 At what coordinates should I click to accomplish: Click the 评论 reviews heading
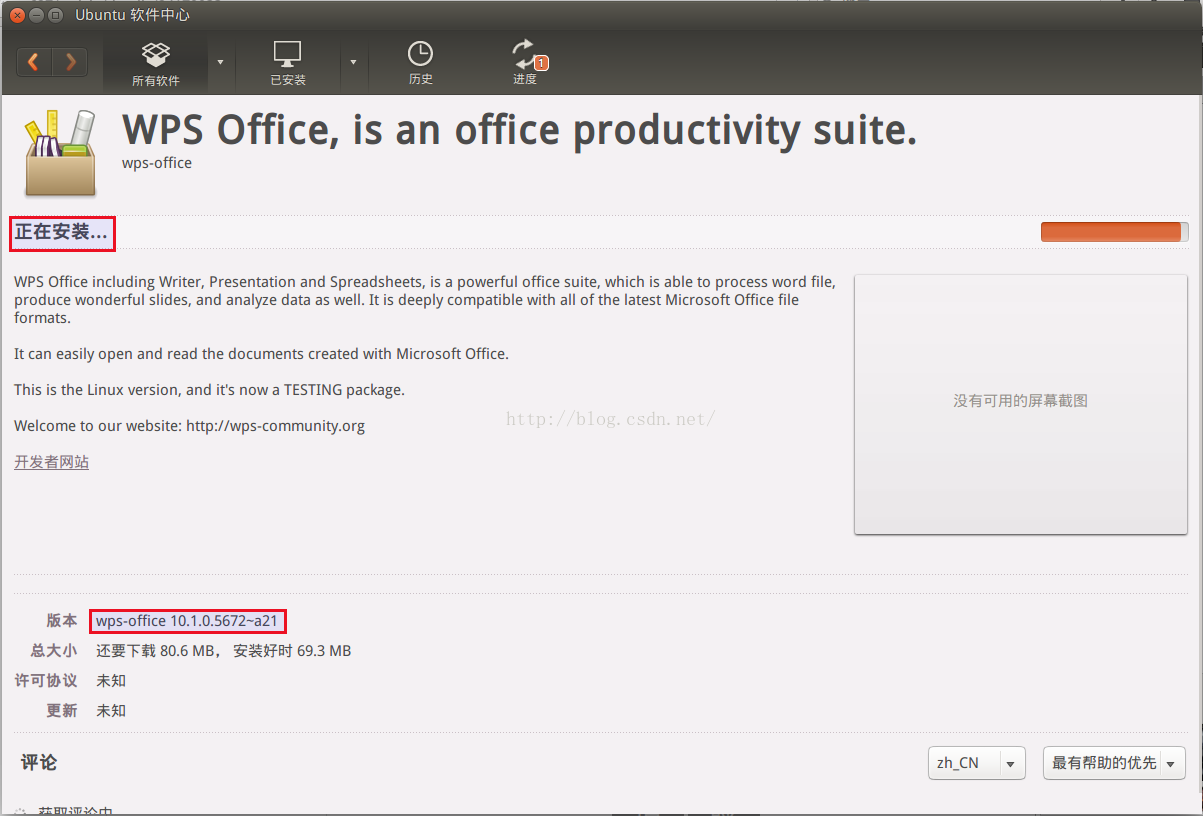39,763
